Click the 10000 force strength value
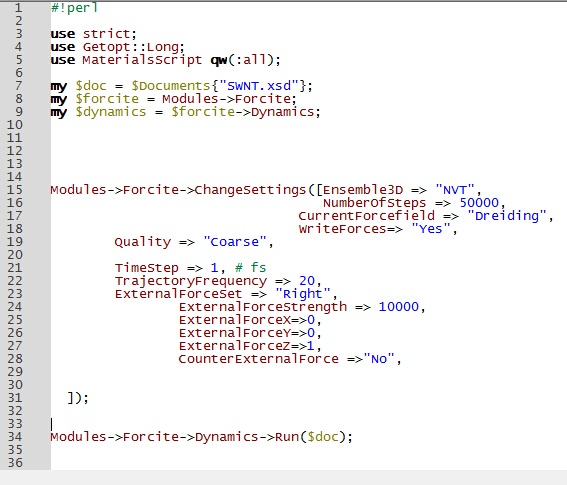Screen dimensions: 567x485 (399, 307)
